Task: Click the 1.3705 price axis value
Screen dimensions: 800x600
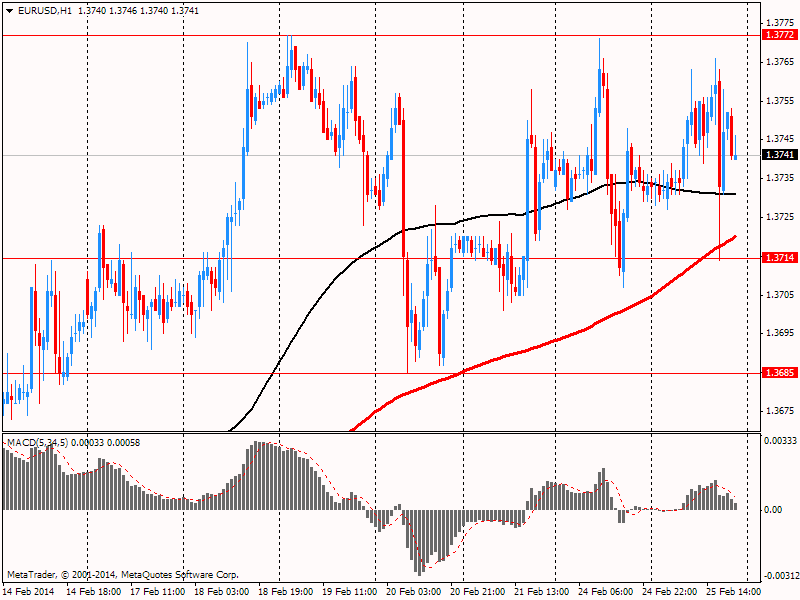Action: click(780, 294)
